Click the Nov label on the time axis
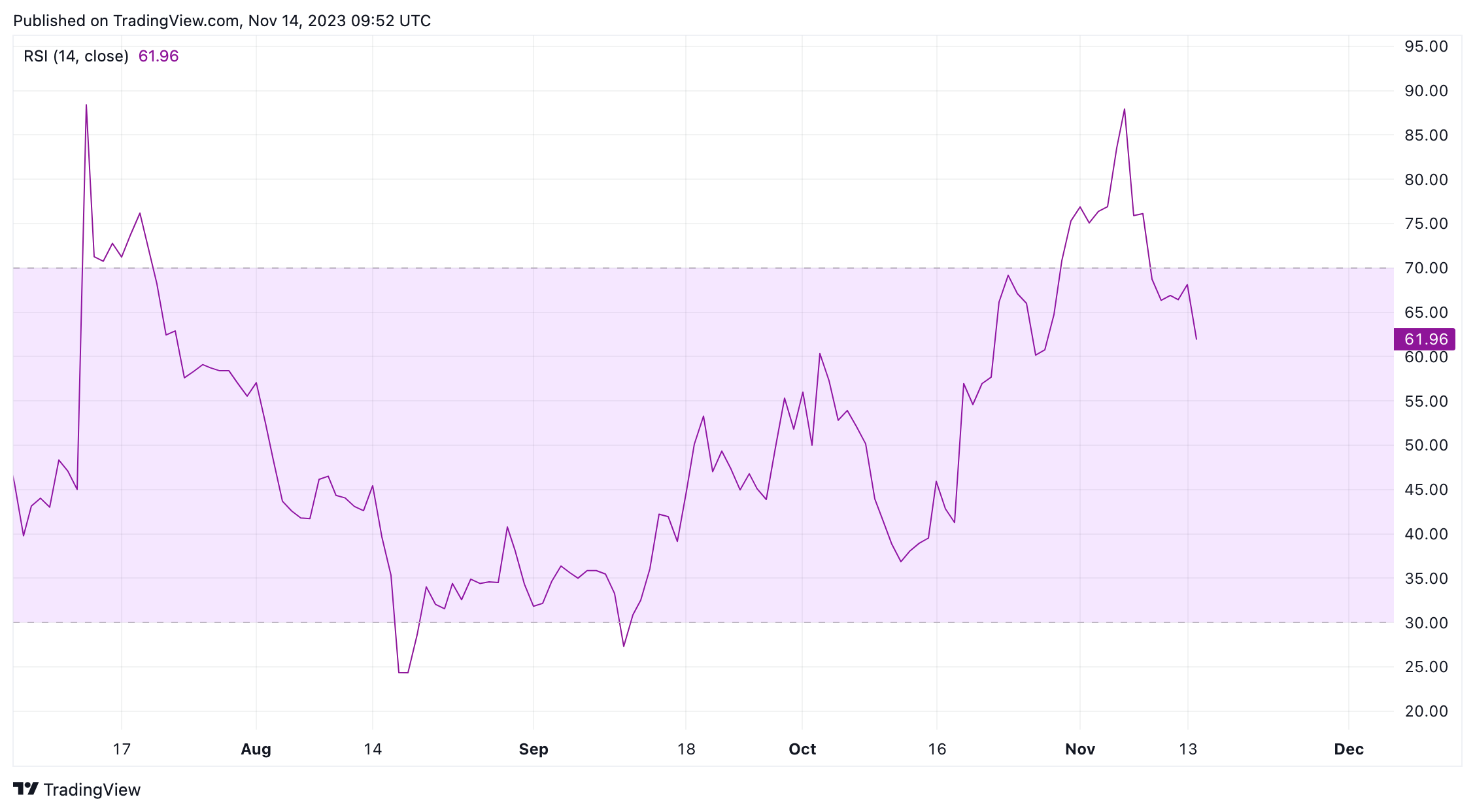Screen dimensions: 1475x812 pos(1080,749)
